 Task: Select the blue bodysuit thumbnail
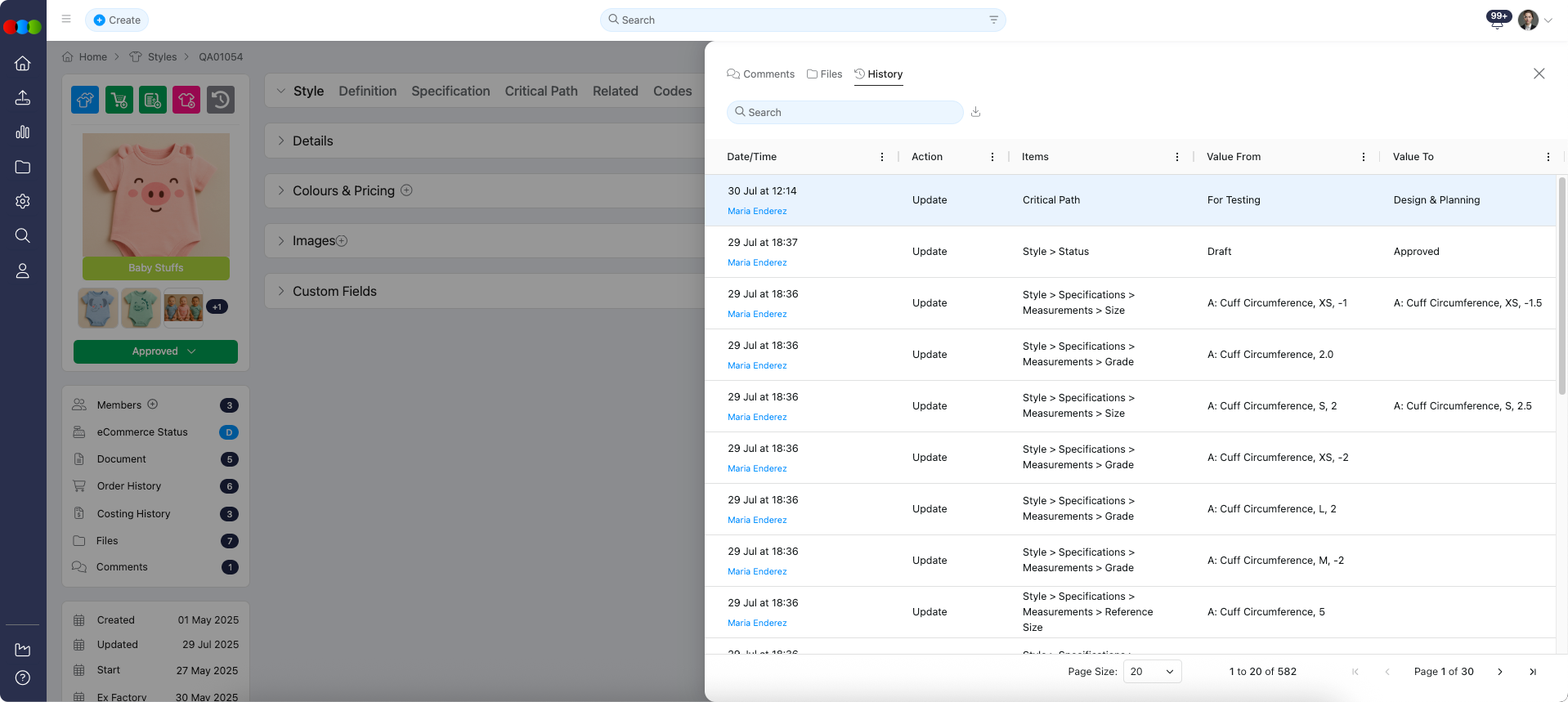[98, 308]
